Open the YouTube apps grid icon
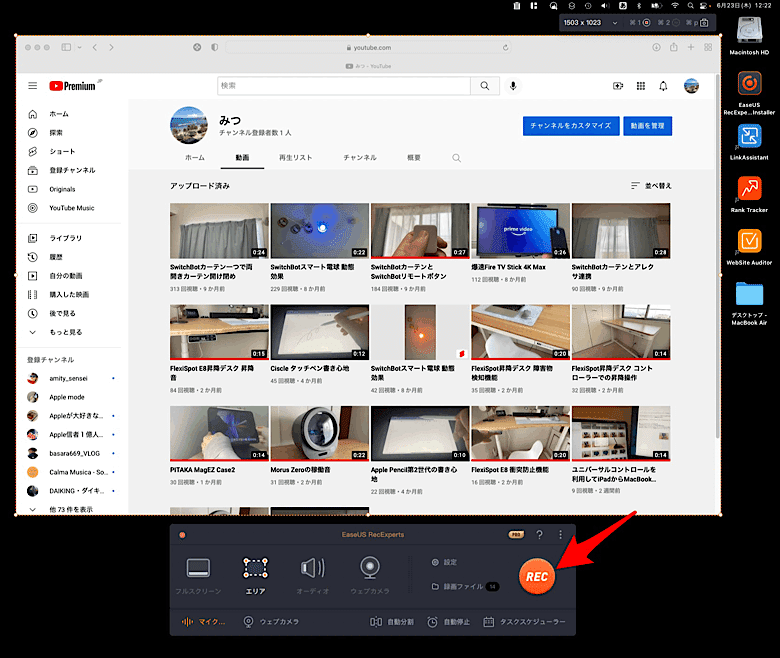 641,86
